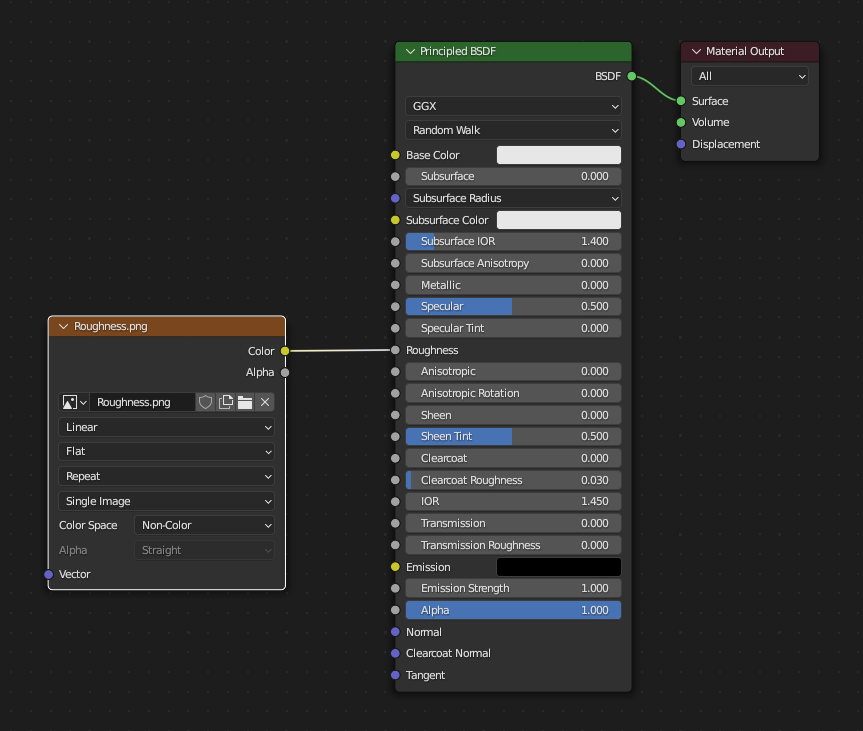The width and height of the screenshot is (863, 731).
Task: Expand the Subsurface Radius dropdown
Action: [x=513, y=198]
